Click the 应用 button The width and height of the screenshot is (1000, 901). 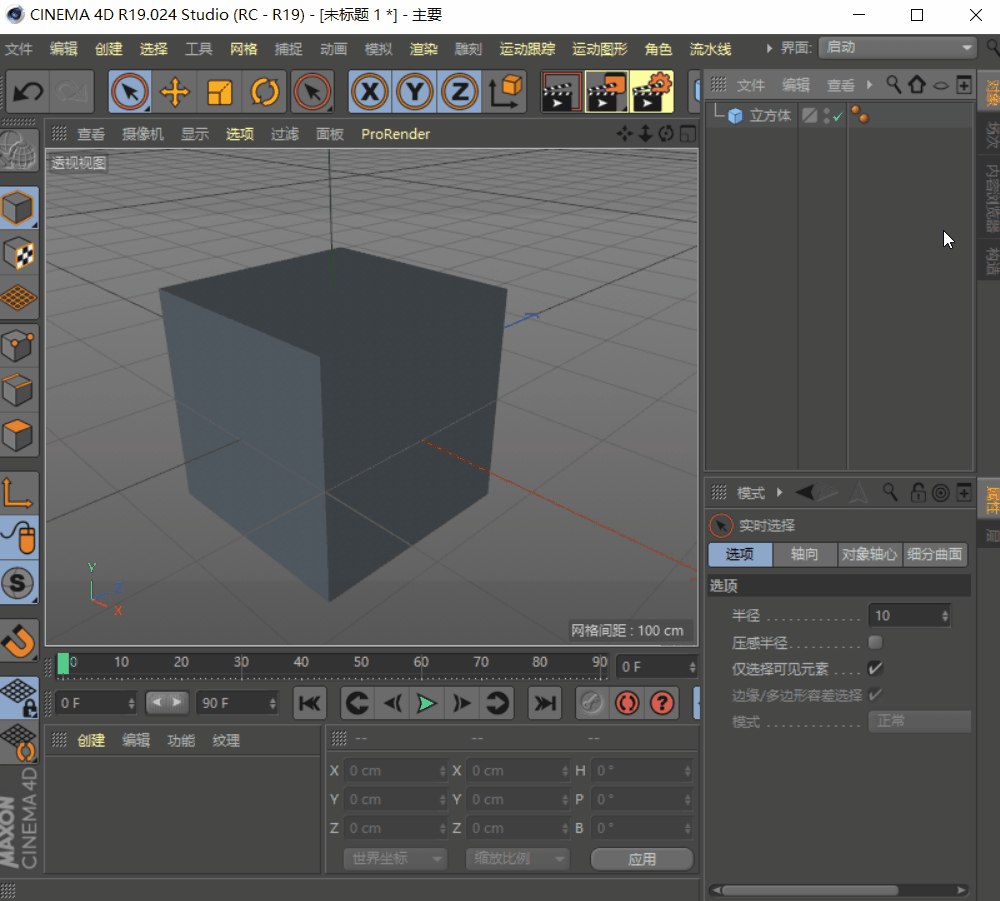642,859
